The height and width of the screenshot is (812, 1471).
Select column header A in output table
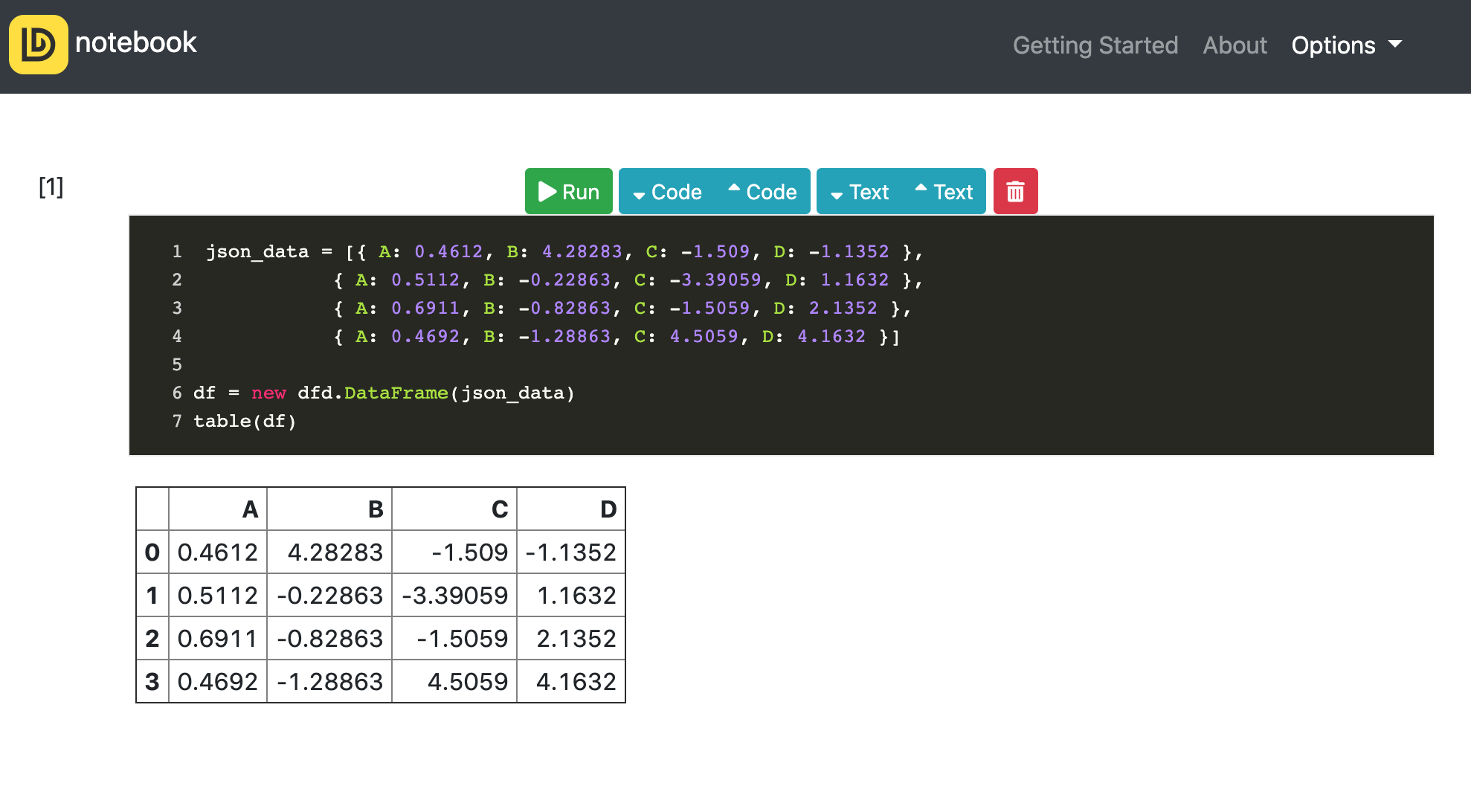point(250,509)
